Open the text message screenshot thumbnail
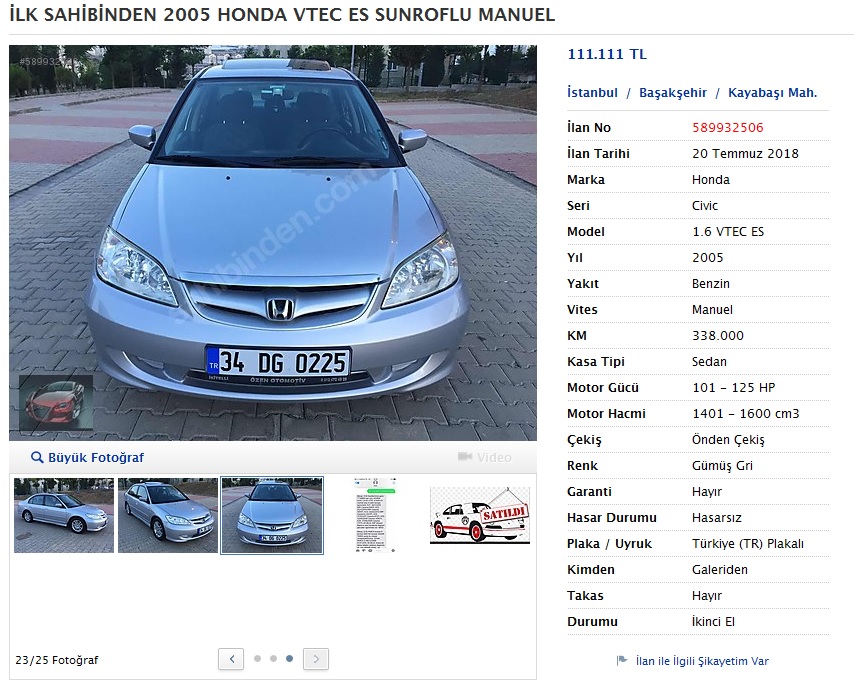This screenshot has height=681, width=854. click(x=376, y=515)
